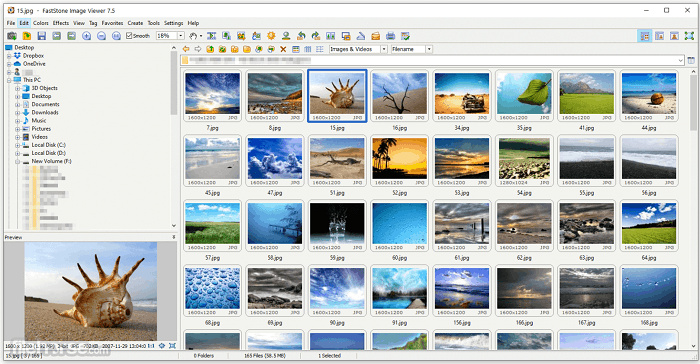The image size is (700, 364).
Task: Expand the Dropbox tree node
Action: [9, 56]
